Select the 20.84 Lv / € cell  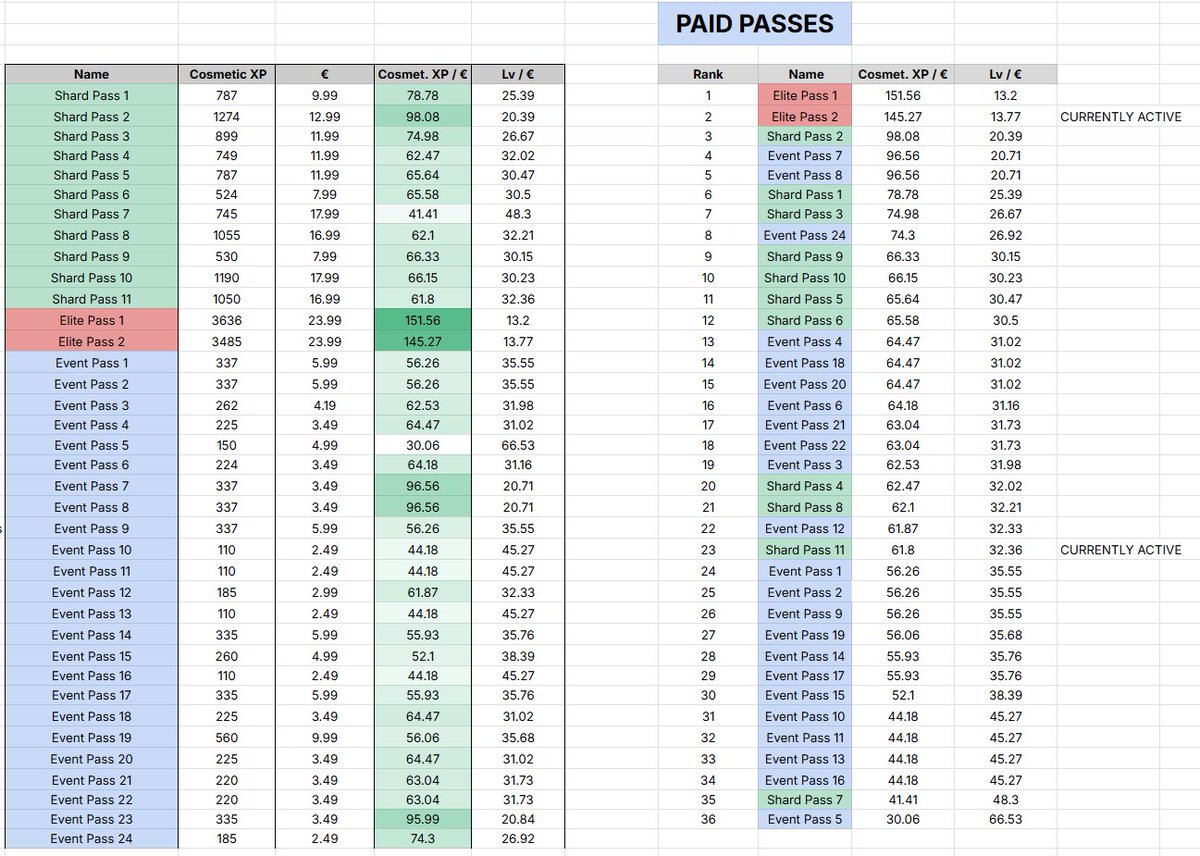(x=518, y=819)
